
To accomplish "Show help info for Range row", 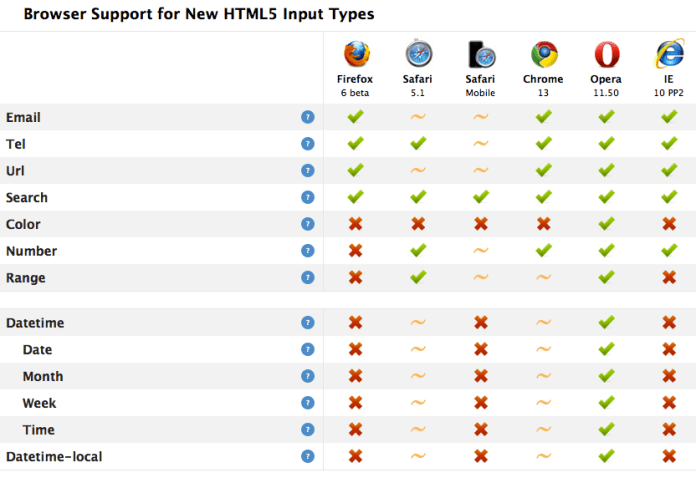I will 308,278.
